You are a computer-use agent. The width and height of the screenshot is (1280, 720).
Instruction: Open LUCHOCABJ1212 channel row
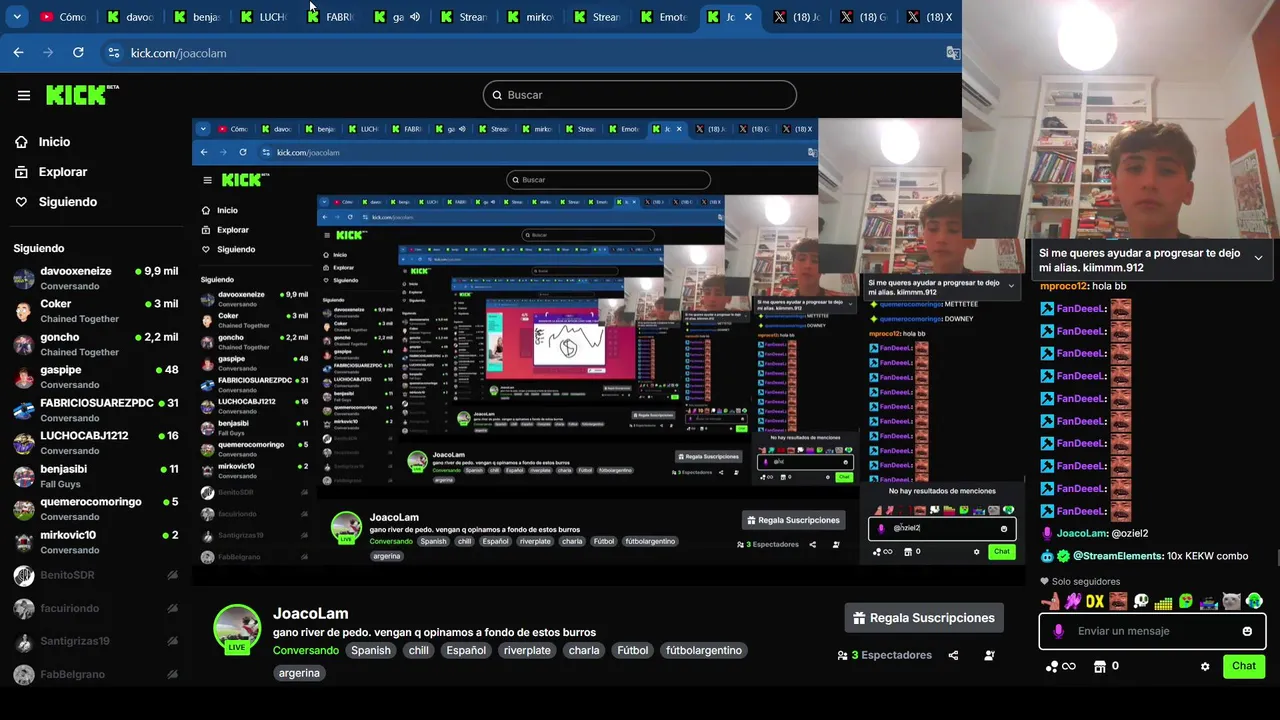pyautogui.click(x=96, y=443)
